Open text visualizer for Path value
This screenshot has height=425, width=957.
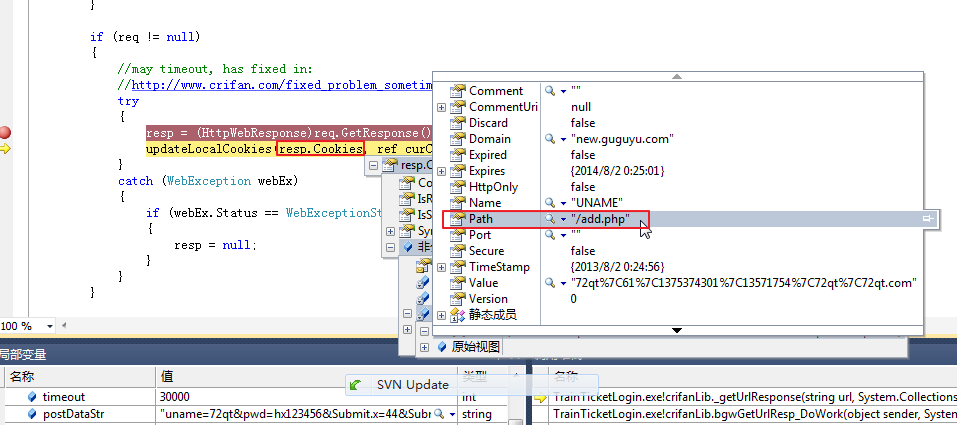(x=550, y=219)
